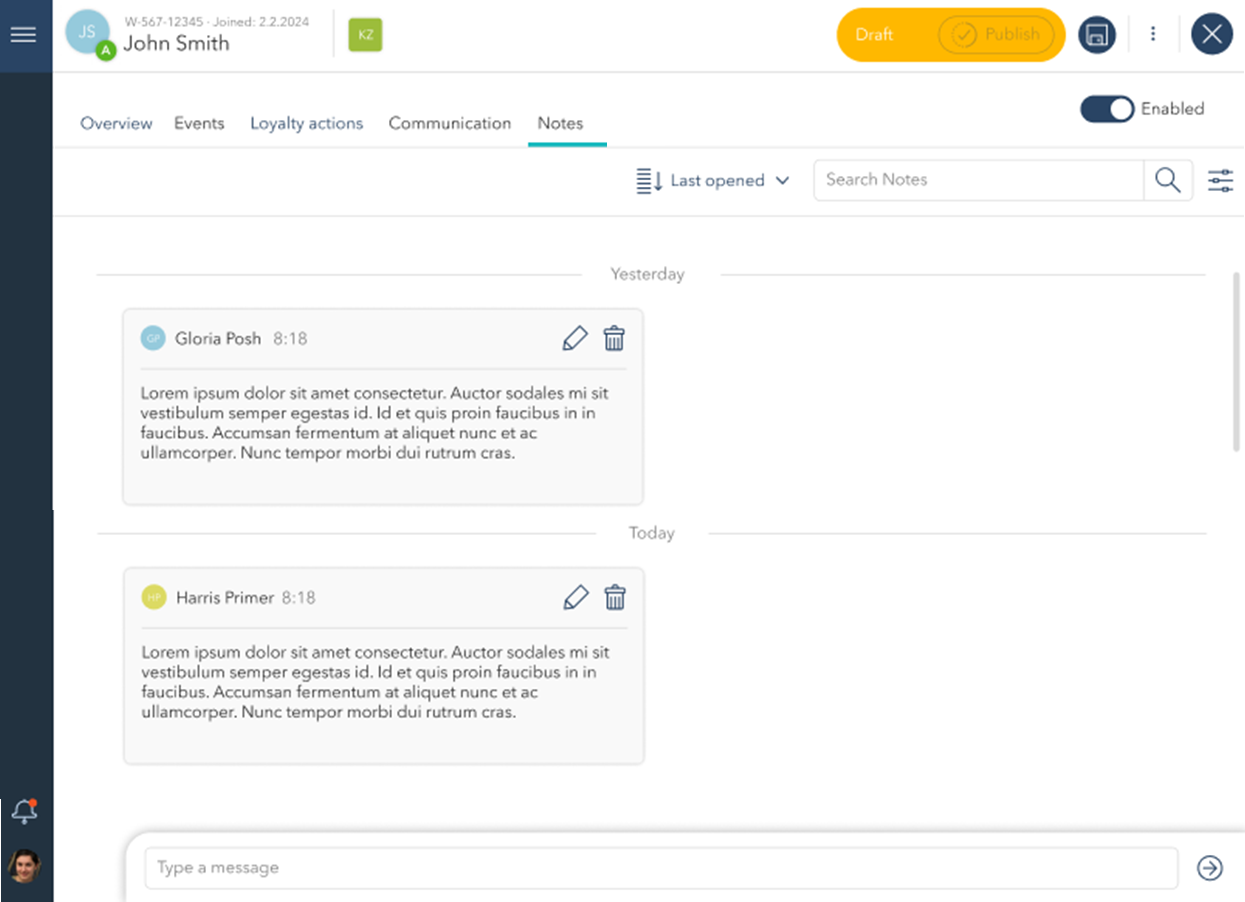The height and width of the screenshot is (902, 1245).
Task: Open the notes filter settings icon
Action: [x=1221, y=180]
